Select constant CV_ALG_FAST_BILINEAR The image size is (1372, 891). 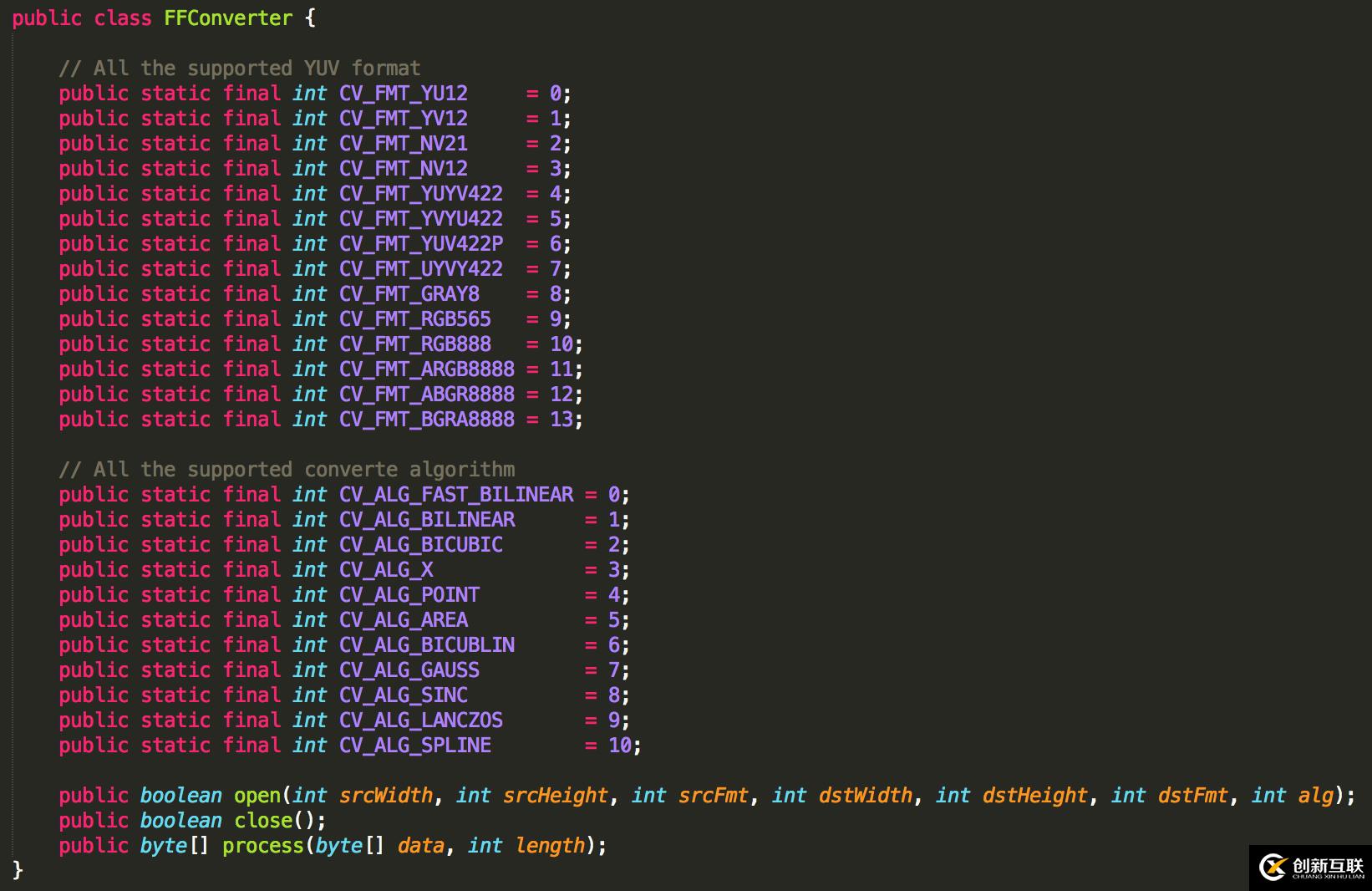coord(456,494)
